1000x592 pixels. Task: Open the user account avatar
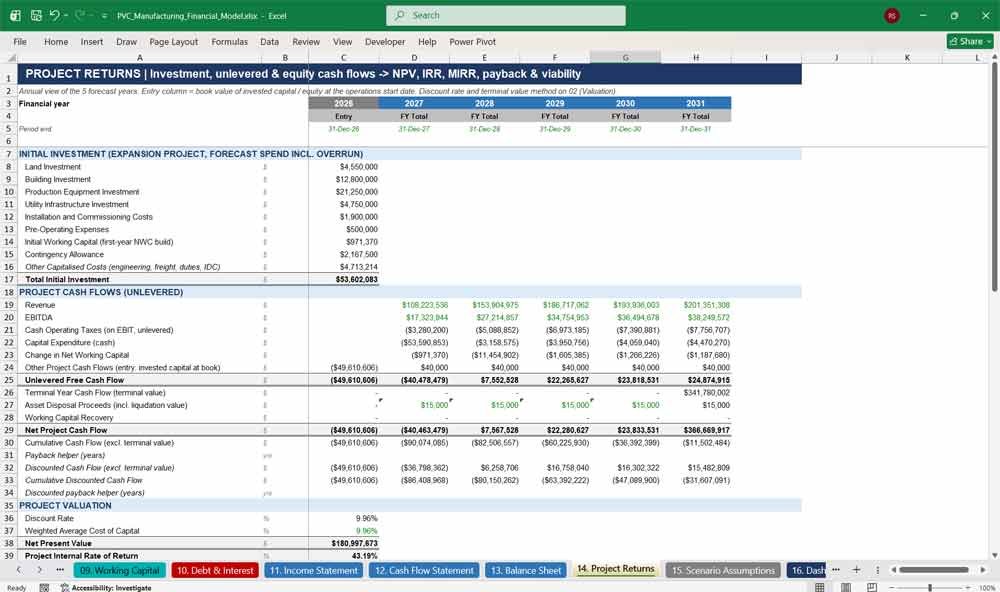[892, 15]
